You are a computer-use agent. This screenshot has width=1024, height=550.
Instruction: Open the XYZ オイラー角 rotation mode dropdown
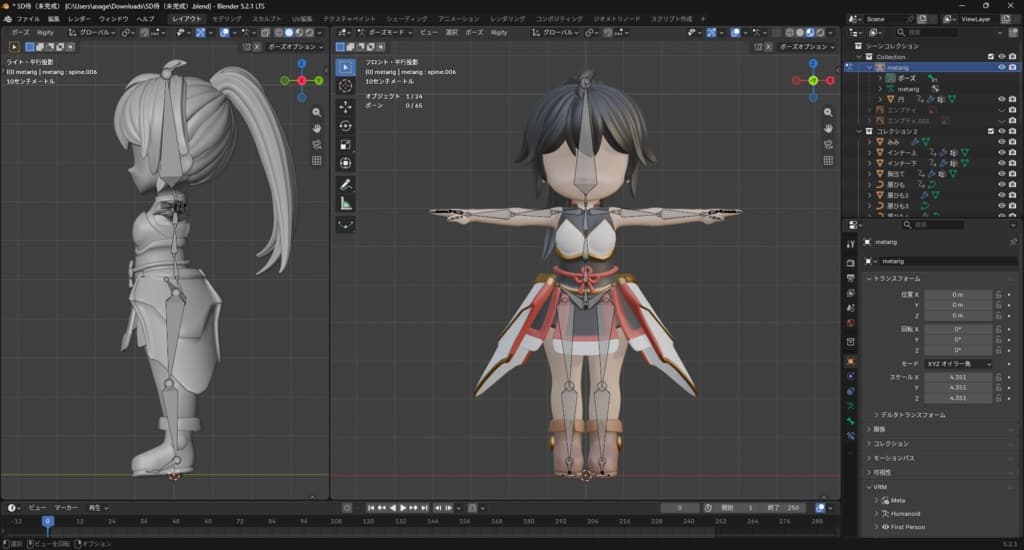(x=959, y=364)
